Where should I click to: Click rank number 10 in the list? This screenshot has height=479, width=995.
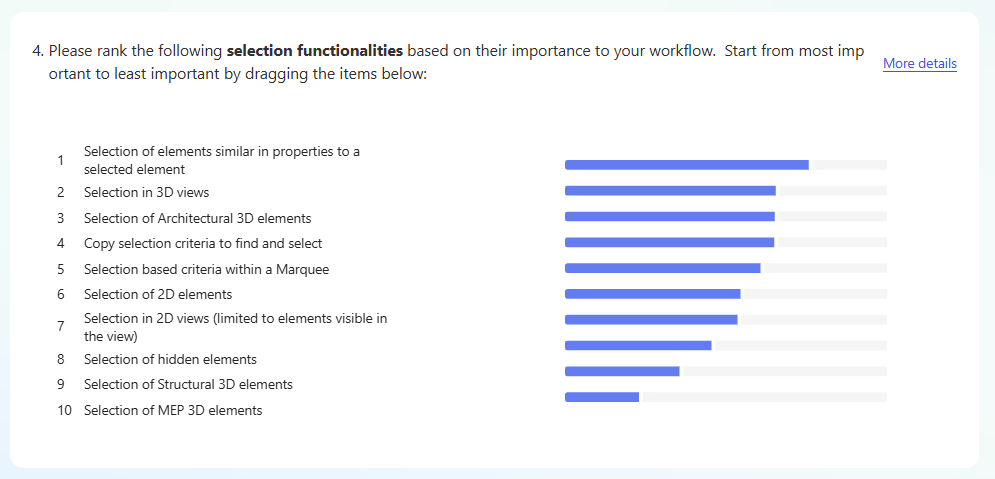click(x=64, y=410)
